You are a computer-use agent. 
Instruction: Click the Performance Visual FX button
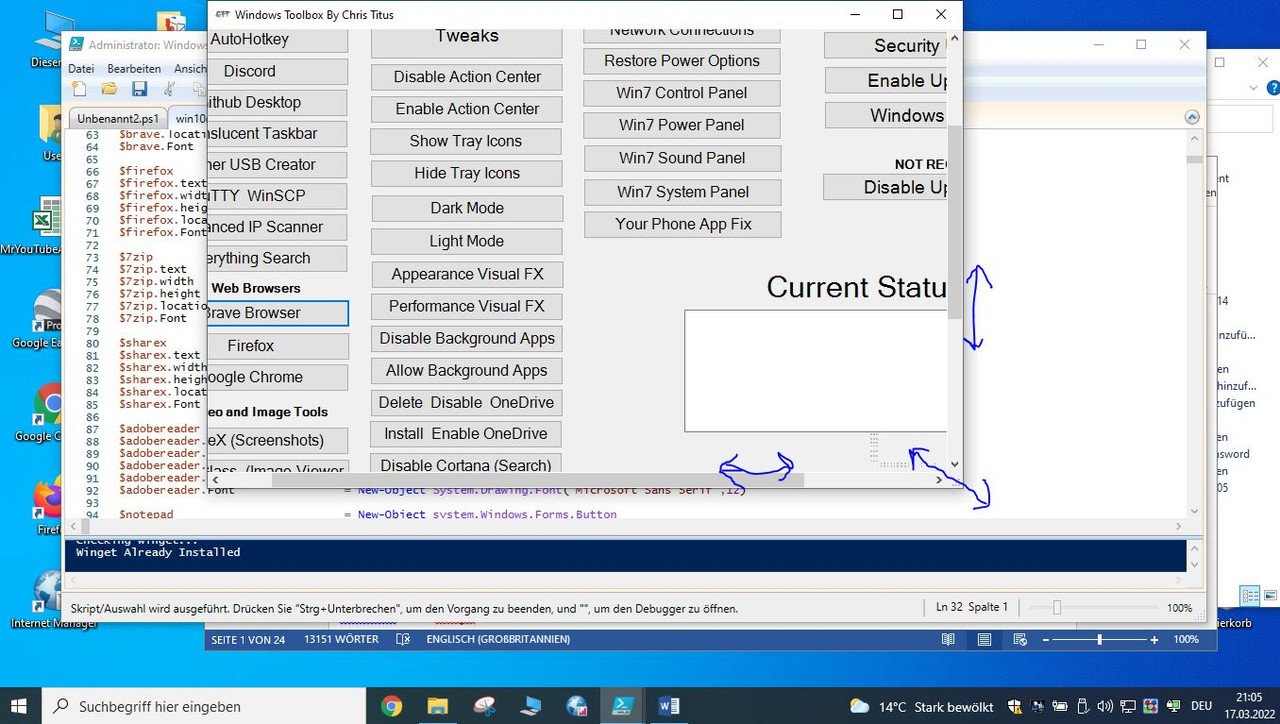[x=467, y=306]
